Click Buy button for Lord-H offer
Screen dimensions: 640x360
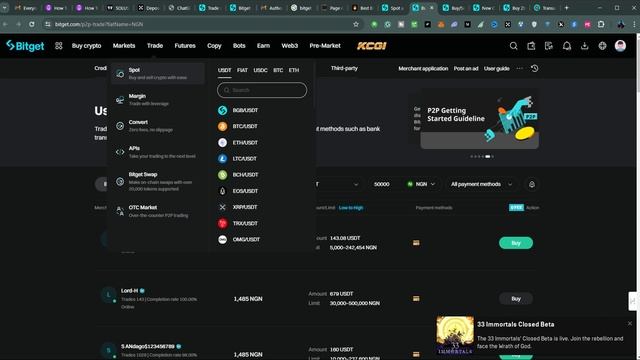(516, 299)
